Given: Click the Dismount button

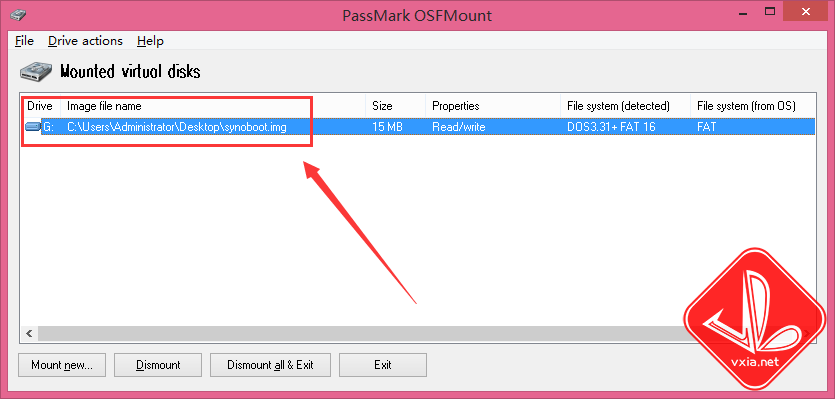Looking at the screenshot, I should [x=158, y=365].
